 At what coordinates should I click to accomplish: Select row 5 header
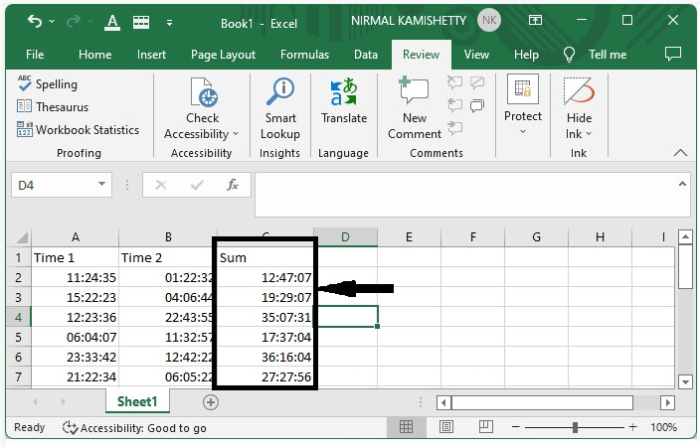click(x=18, y=337)
